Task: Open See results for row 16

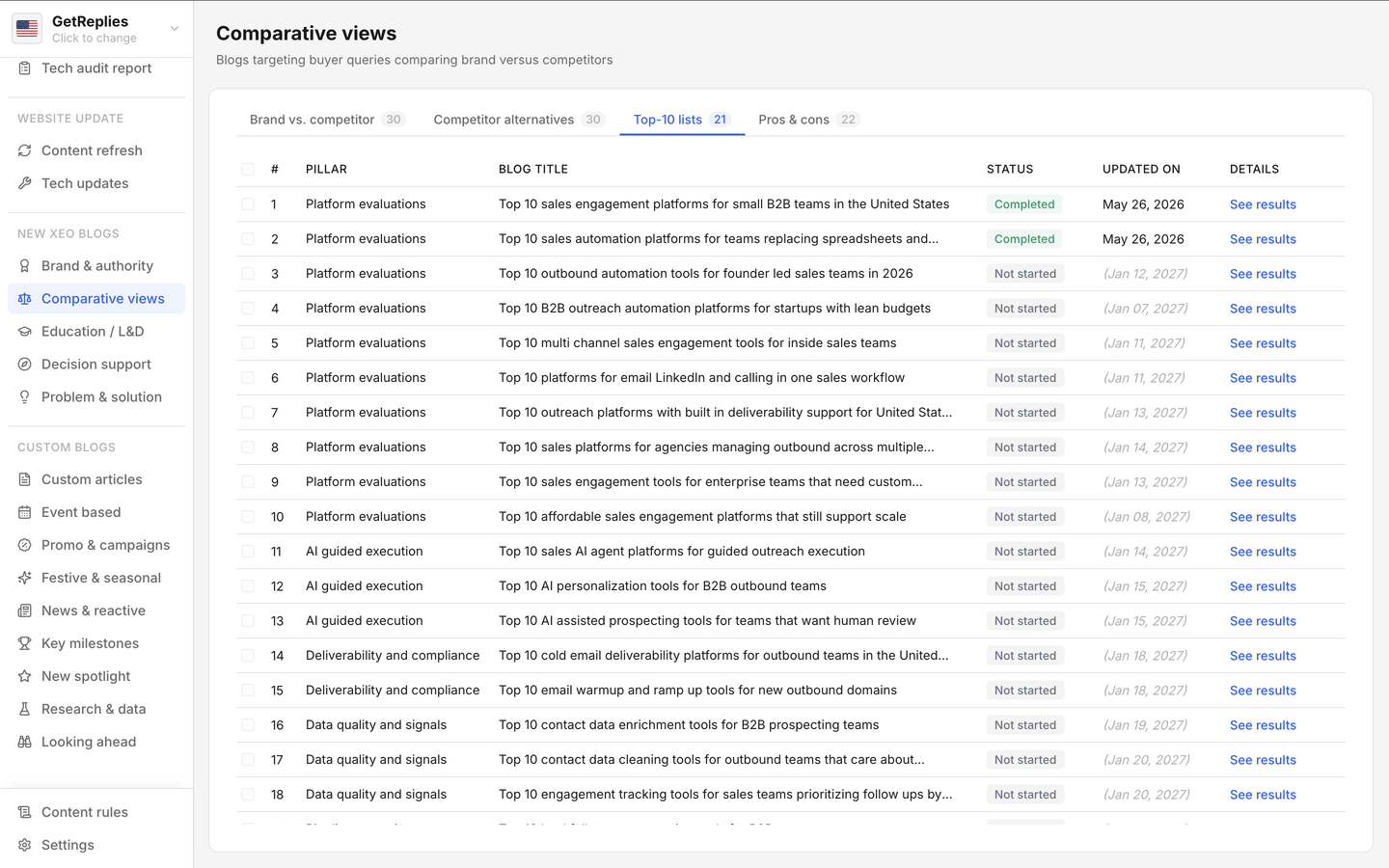Action: [1263, 725]
